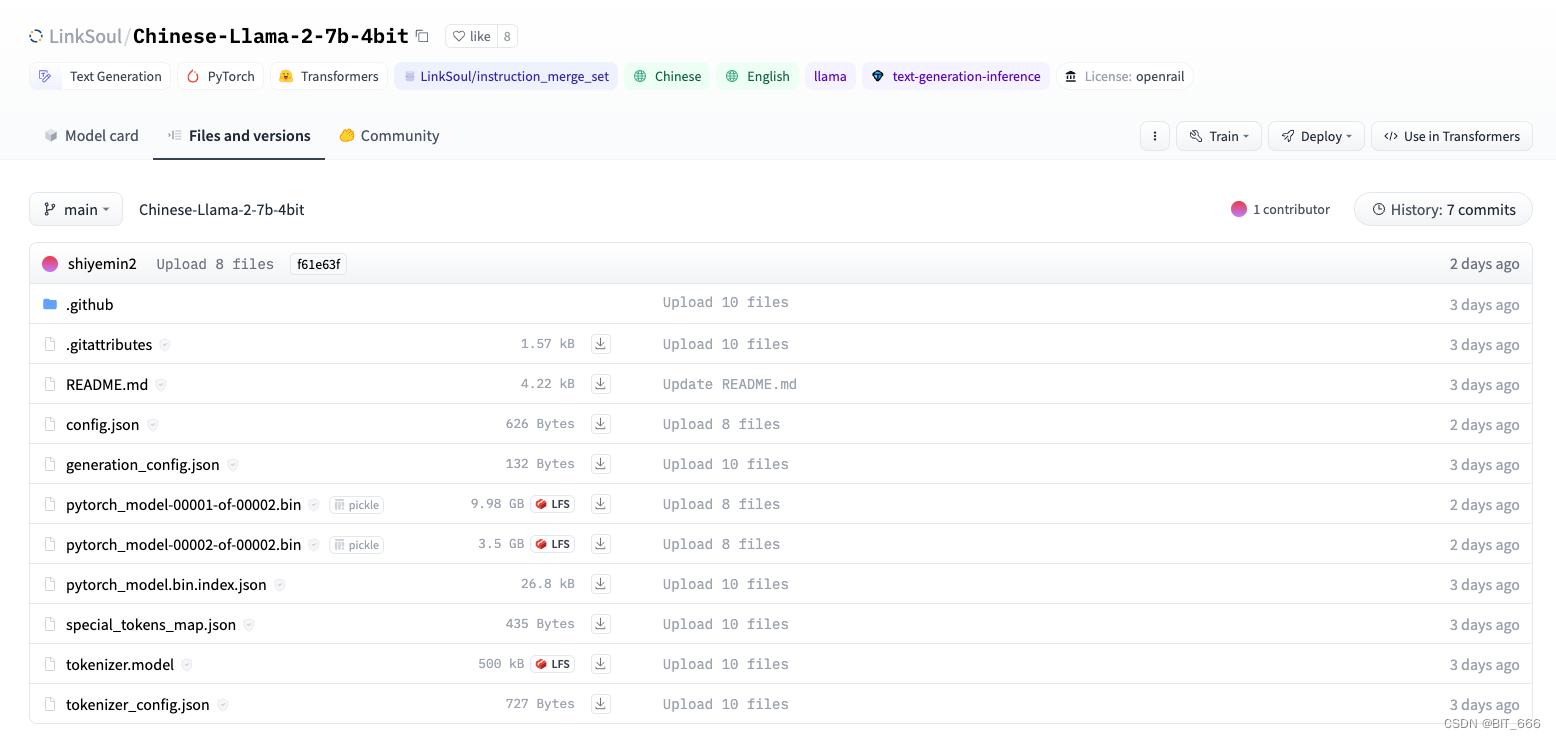
Task: Download tokenizer.model file
Action: coord(600,664)
